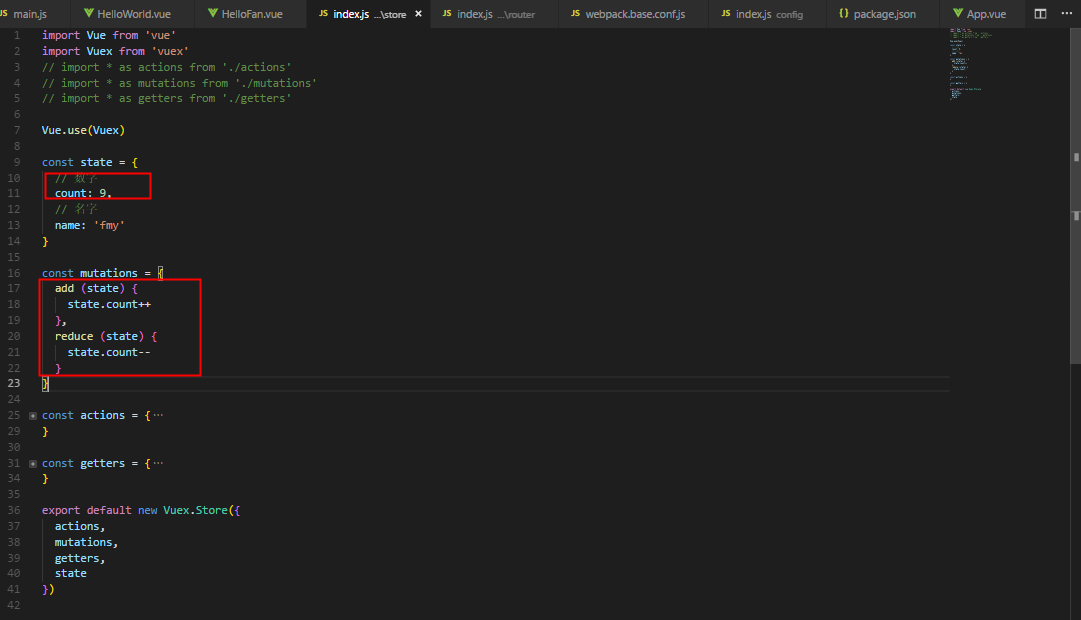
Task: Click the Split Editor icon
Action: click(1040, 14)
